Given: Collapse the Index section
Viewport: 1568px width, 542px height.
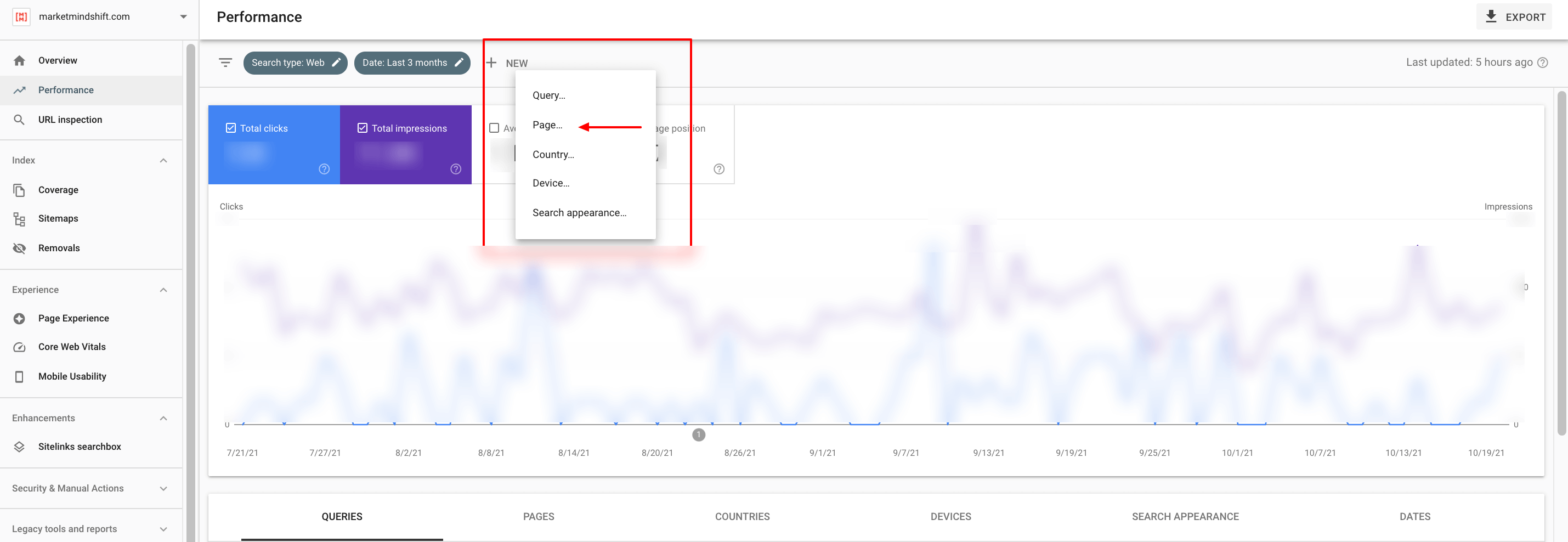Looking at the screenshot, I should coord(163,160).
